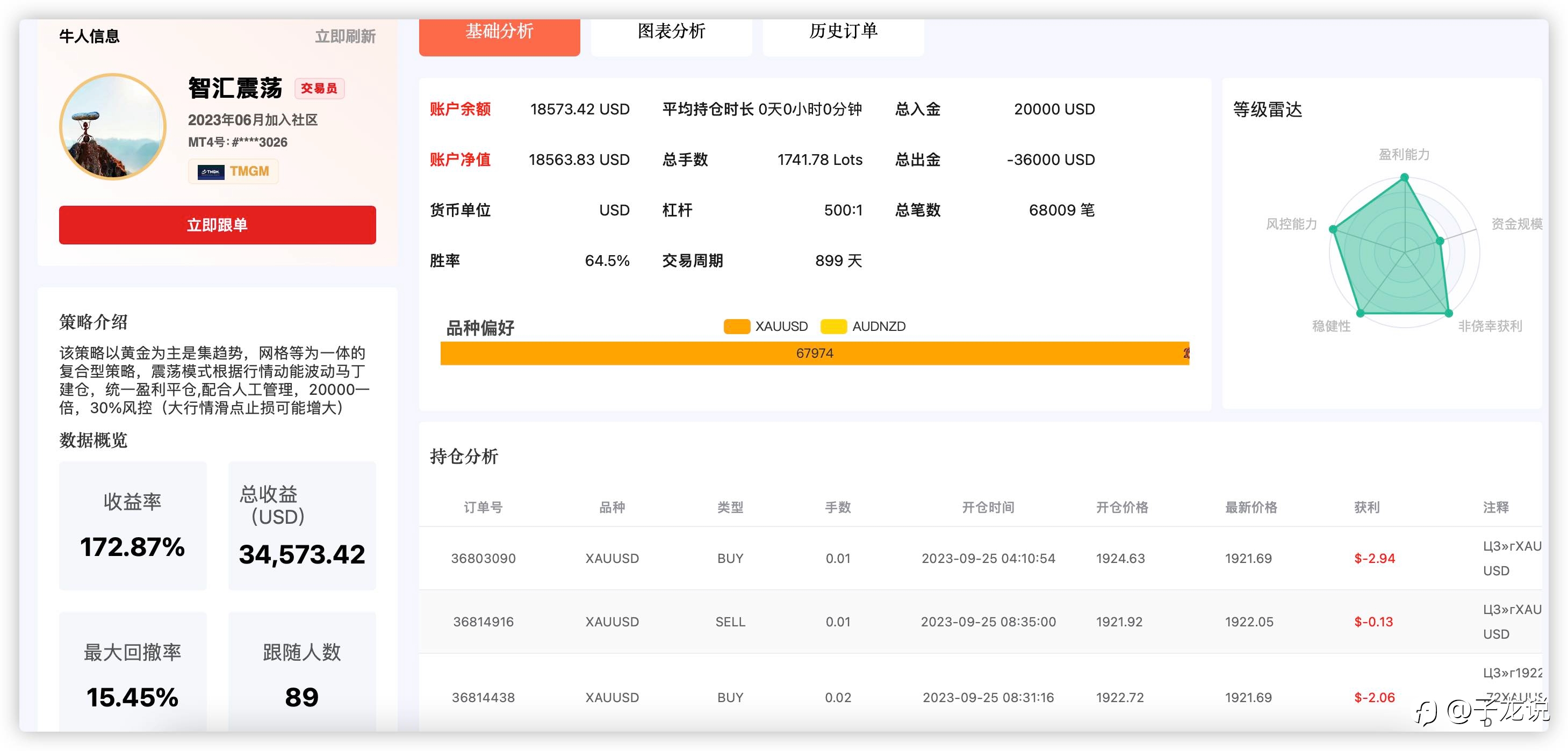
Task: Click the 获利 column header
Action: [1366, 507]
